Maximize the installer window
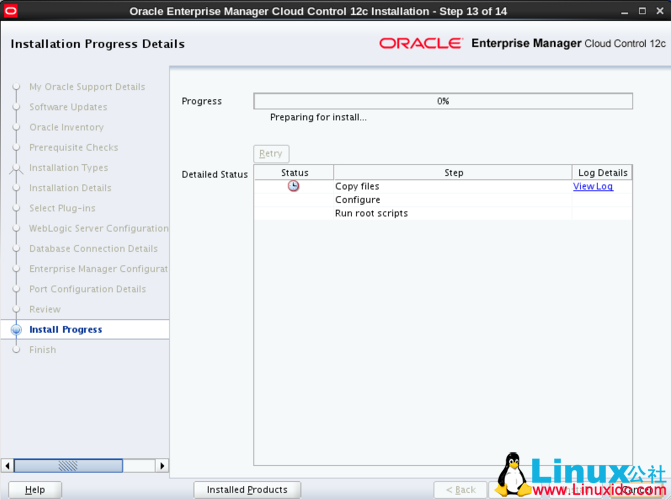Viewport: 671px width, 500px height. click(x=642, y=11)
